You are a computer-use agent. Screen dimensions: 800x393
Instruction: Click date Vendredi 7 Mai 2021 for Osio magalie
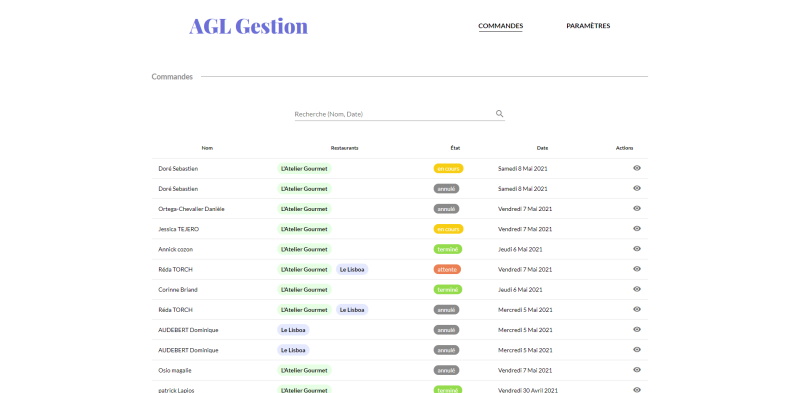coord(525,370)
